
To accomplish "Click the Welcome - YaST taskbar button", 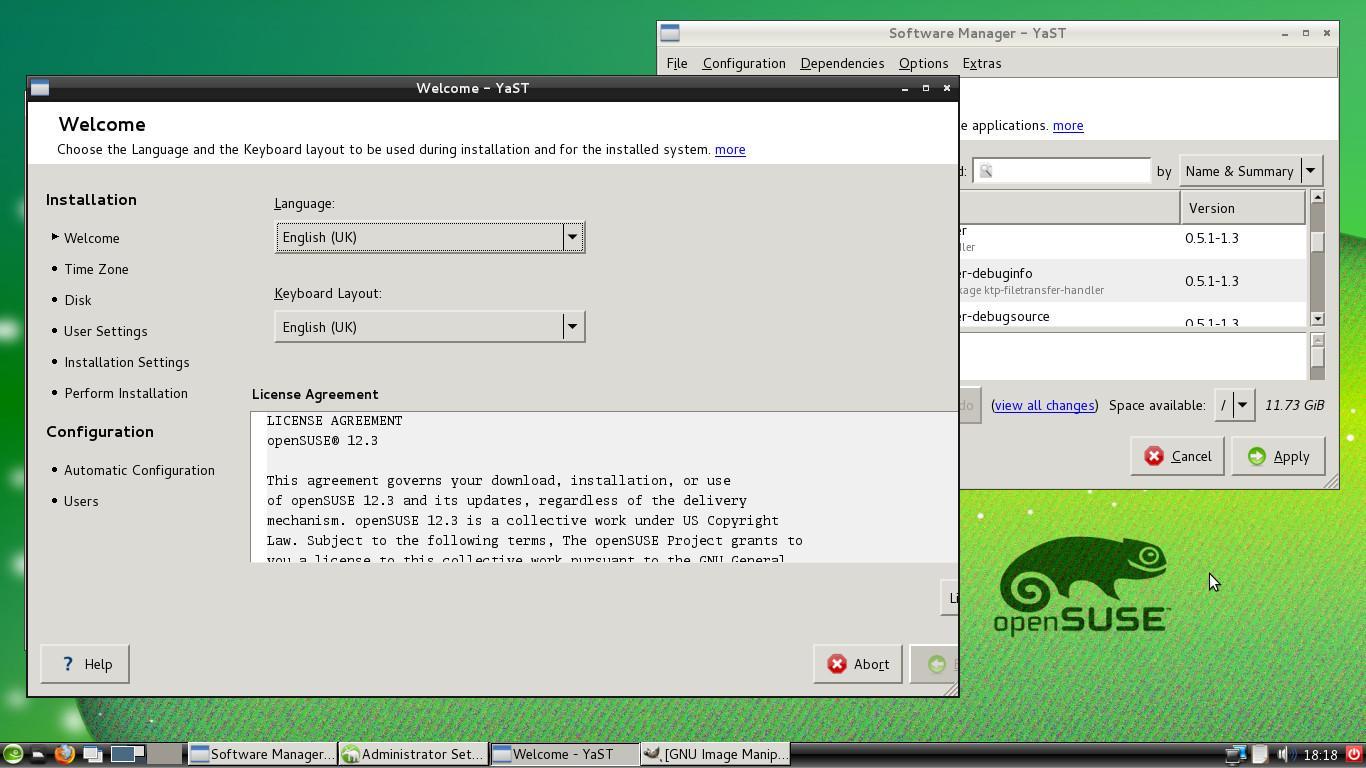I will (x=564, y=754).
